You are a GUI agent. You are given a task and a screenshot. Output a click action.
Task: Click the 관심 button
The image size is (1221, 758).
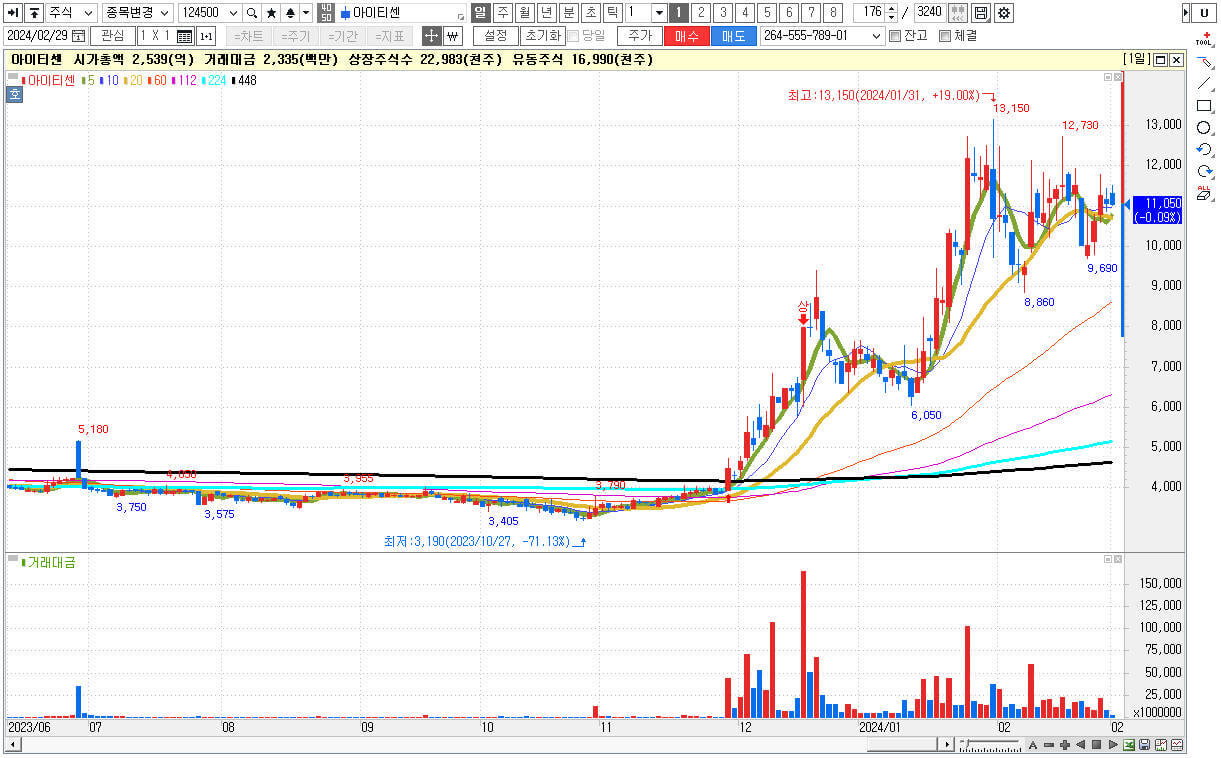[112, 36]
